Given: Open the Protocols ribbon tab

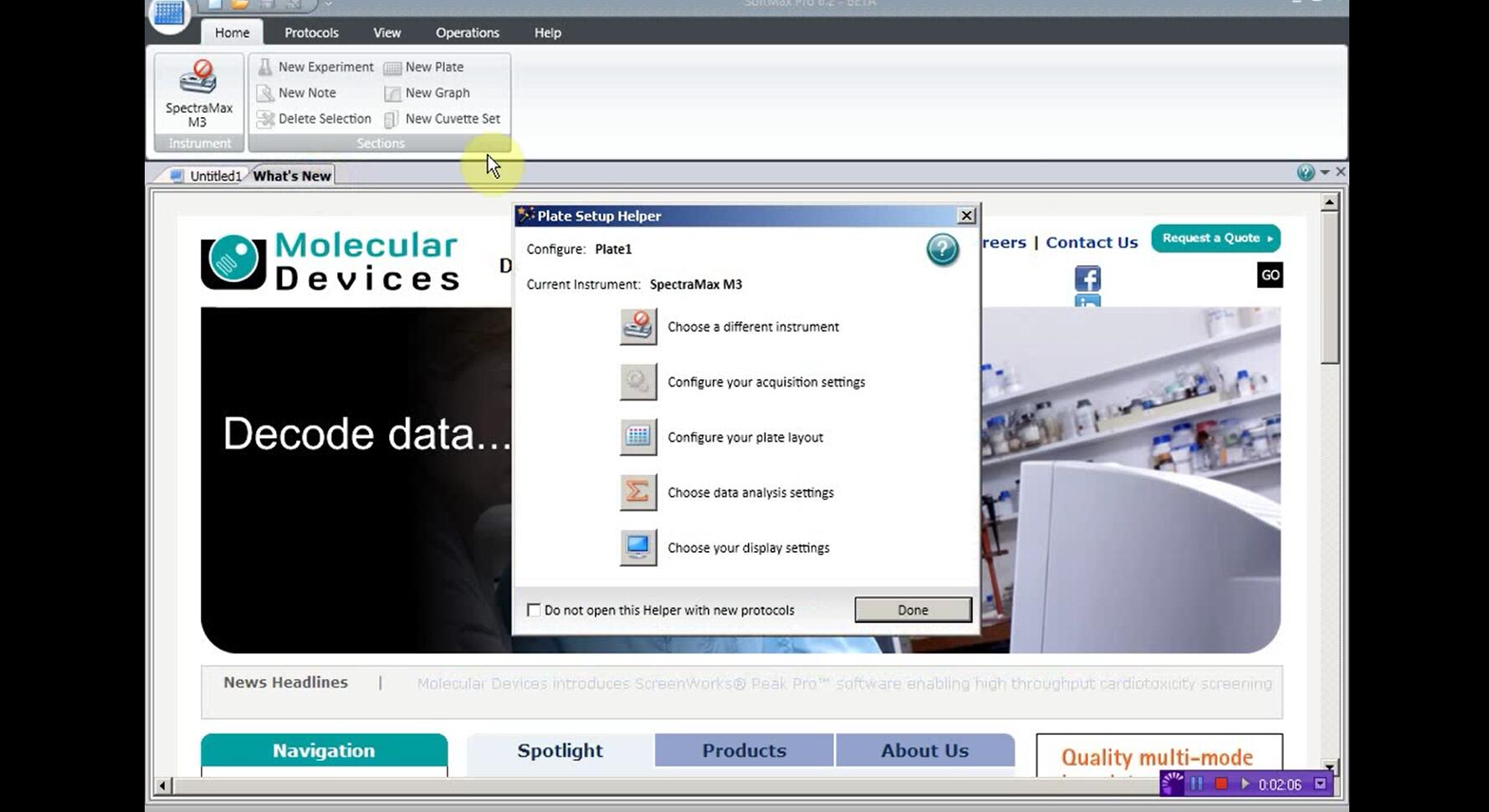Looking at the screenshot, I should click(x=311, y=33).
